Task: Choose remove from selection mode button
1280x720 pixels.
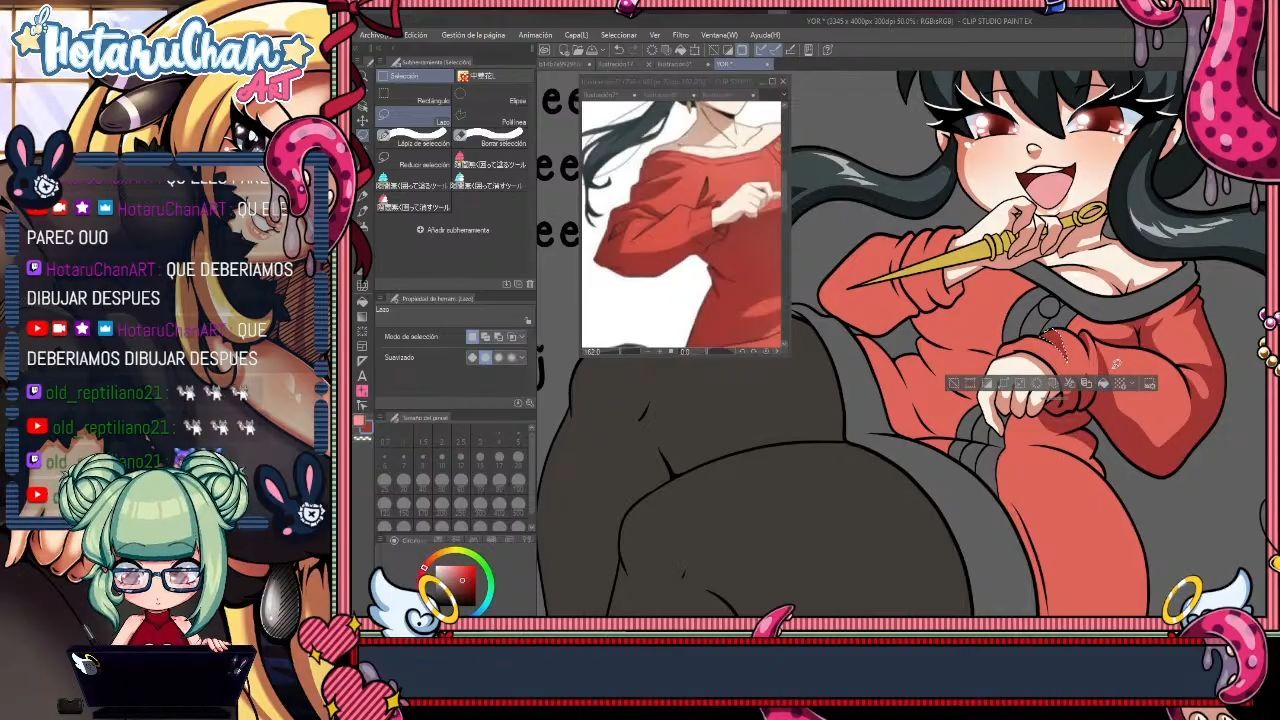Action: [x=498, y=338]
